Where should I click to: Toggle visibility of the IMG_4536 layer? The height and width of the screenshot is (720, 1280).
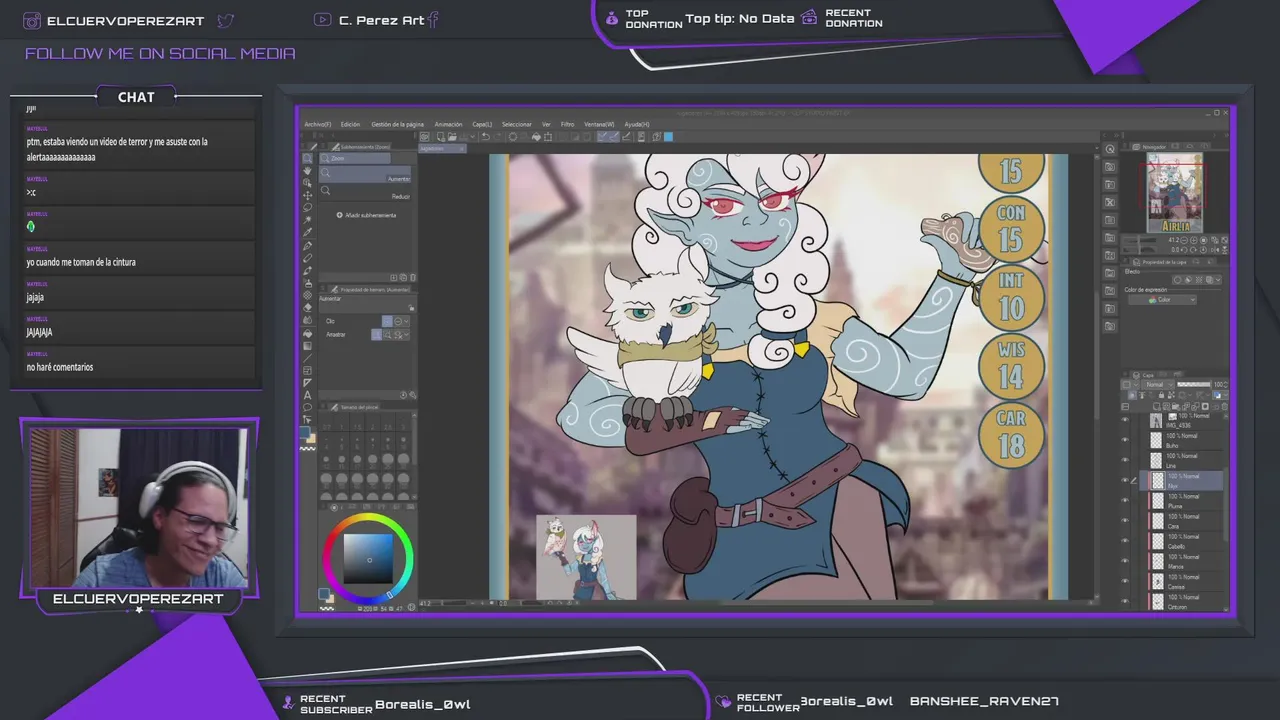click(x=1125, y=419)
